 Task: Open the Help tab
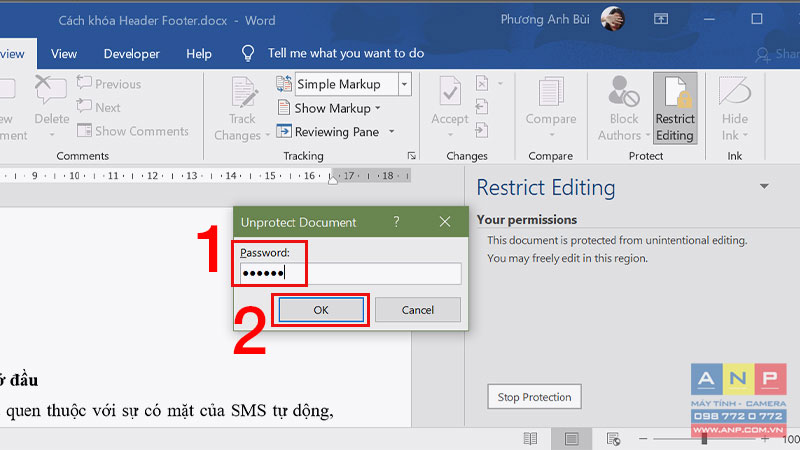199,54
